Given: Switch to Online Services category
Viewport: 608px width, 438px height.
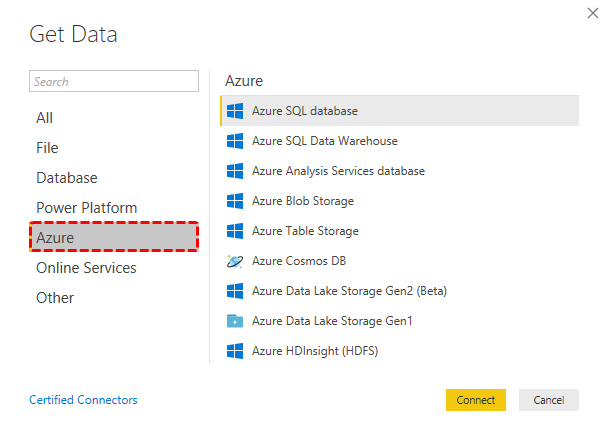Looking at the screenshot, I should coord(86,268).
